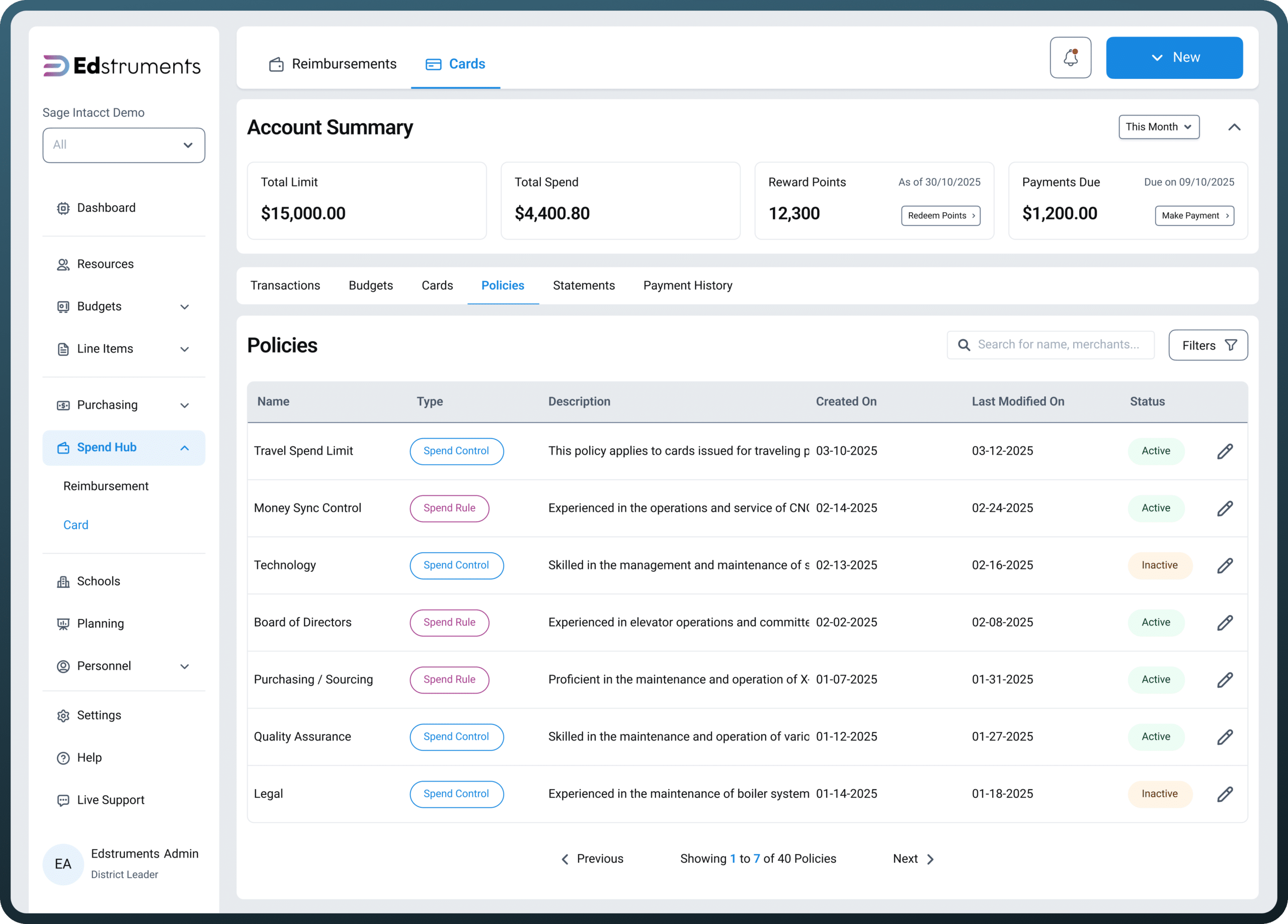Click the pencil icon for Technology policy

[1225, 565]
